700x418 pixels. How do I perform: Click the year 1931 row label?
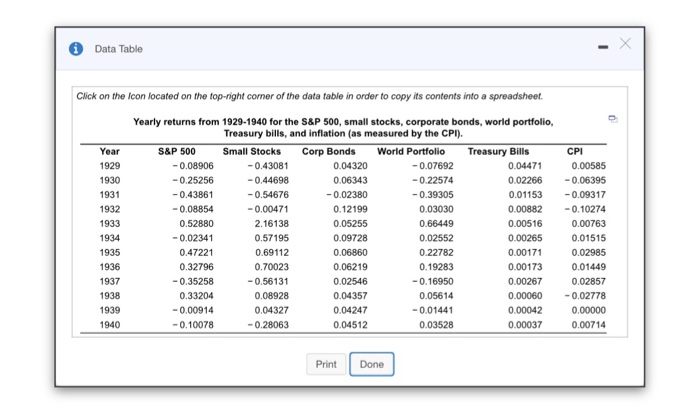(x=110, y=195)
